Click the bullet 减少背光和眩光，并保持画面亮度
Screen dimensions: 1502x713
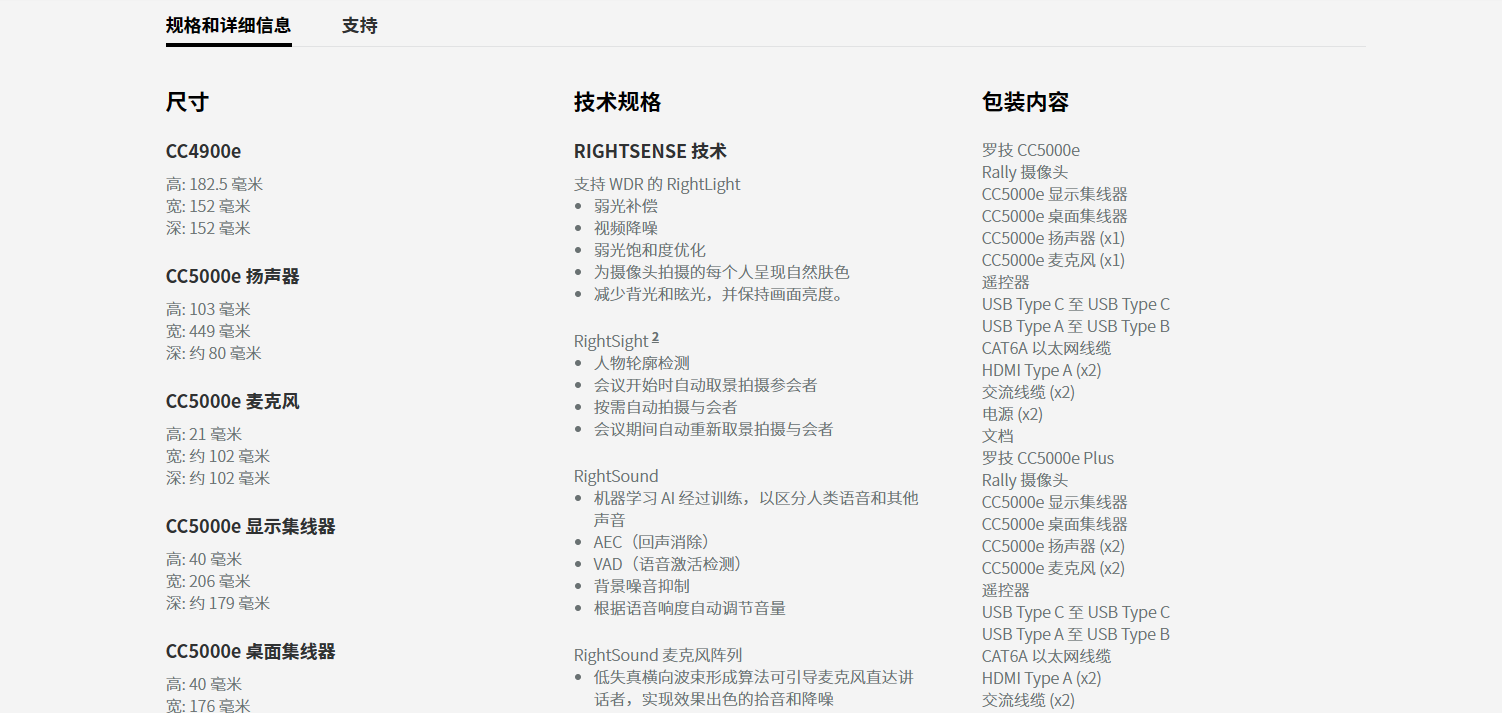tap(720, 294)
